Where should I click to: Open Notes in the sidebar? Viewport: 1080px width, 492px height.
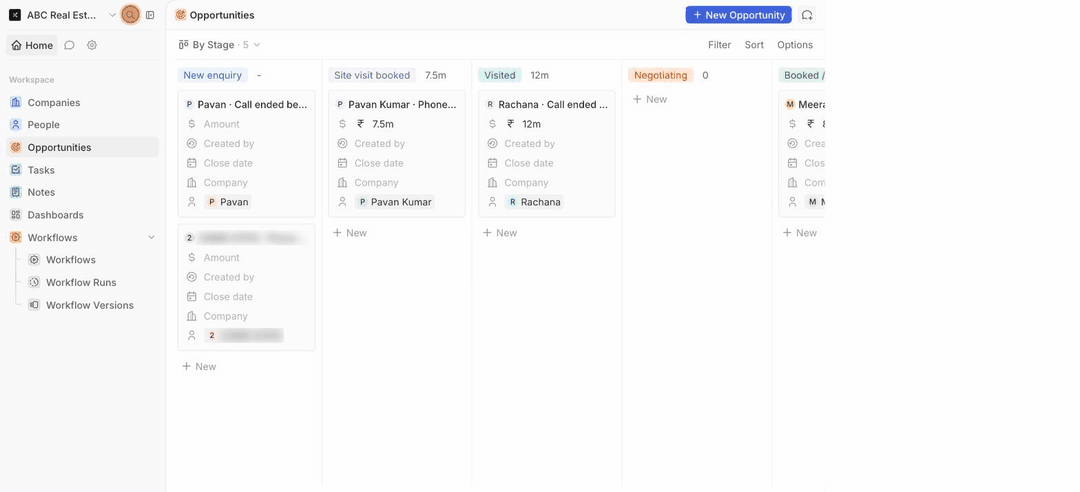pyautogui.click(x=83, y=192)
